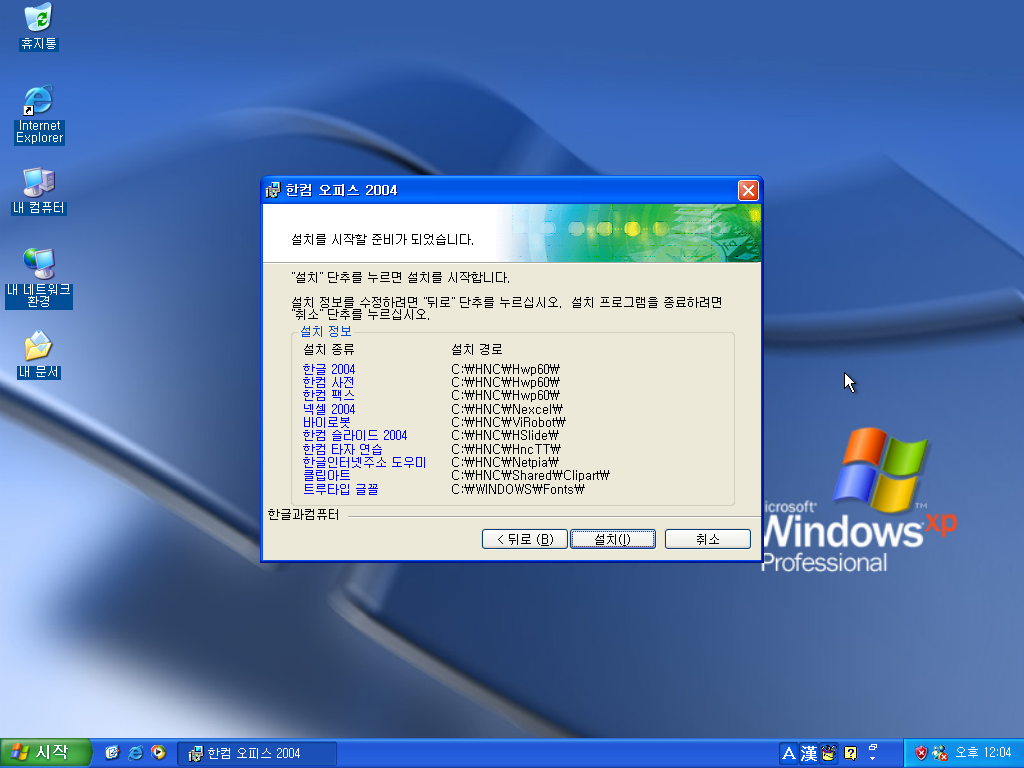Click the 설치 경로 column header text
Image resolution: width=1024 pixels, height=768 pixels.
477,349
